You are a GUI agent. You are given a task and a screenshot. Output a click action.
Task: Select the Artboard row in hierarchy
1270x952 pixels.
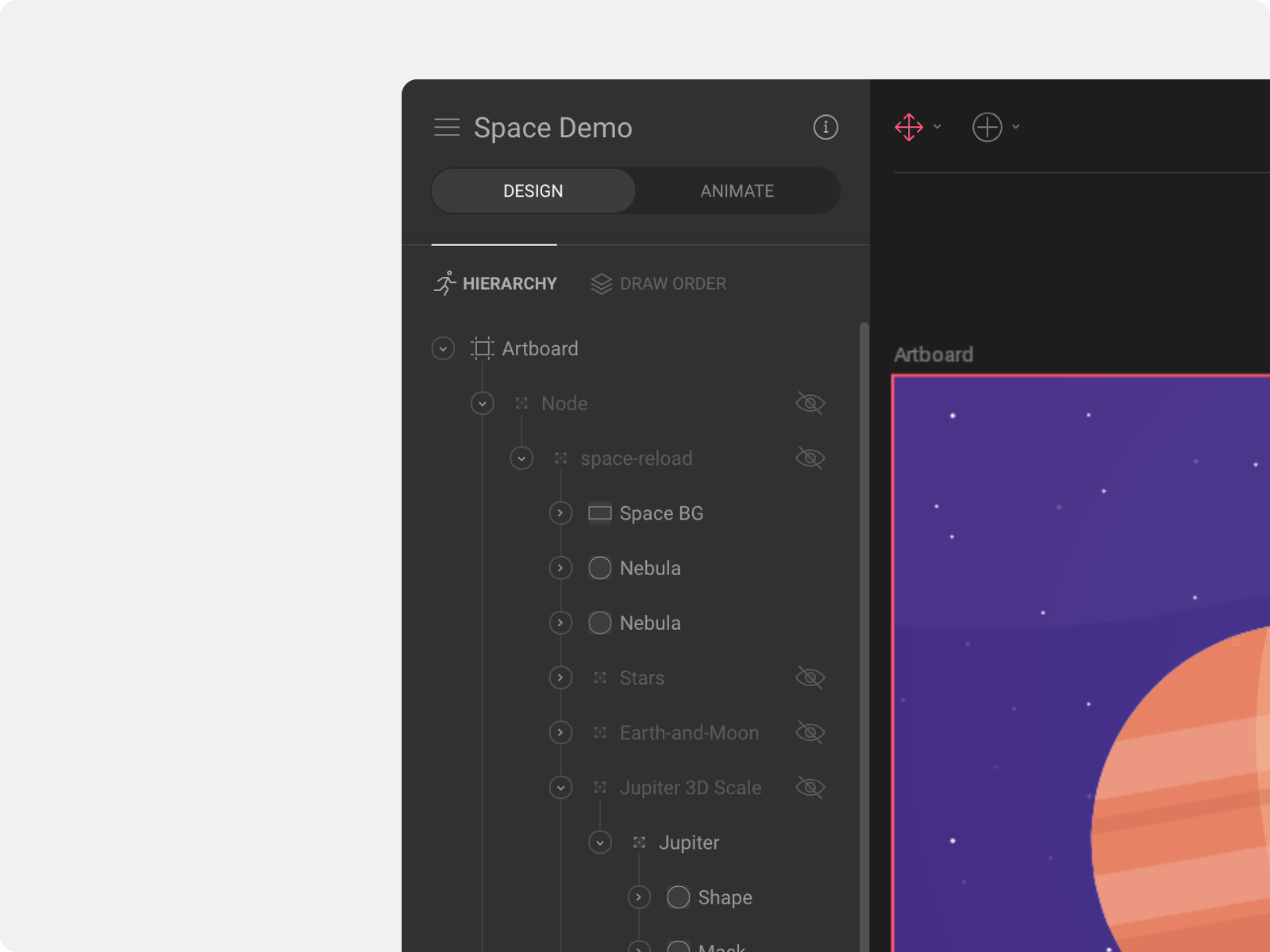[541, 348]
